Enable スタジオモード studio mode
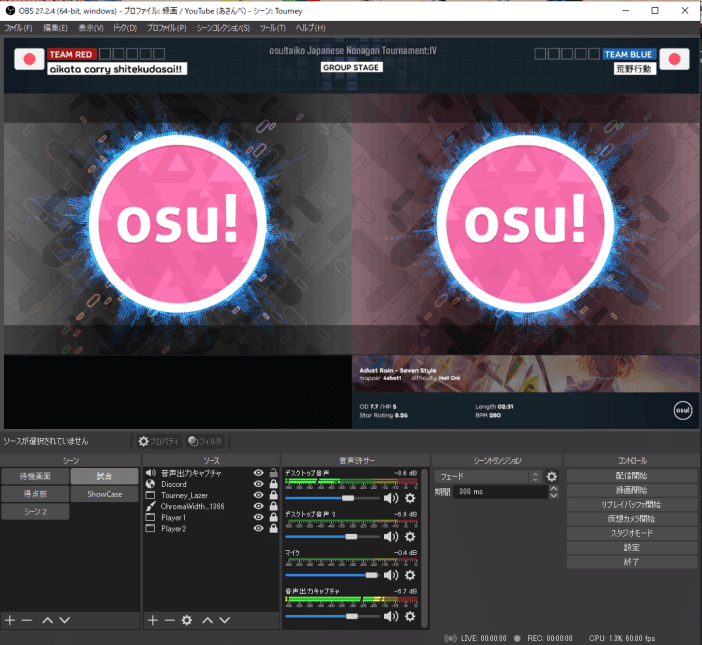 pyautogui.click(x=631, y=533)
